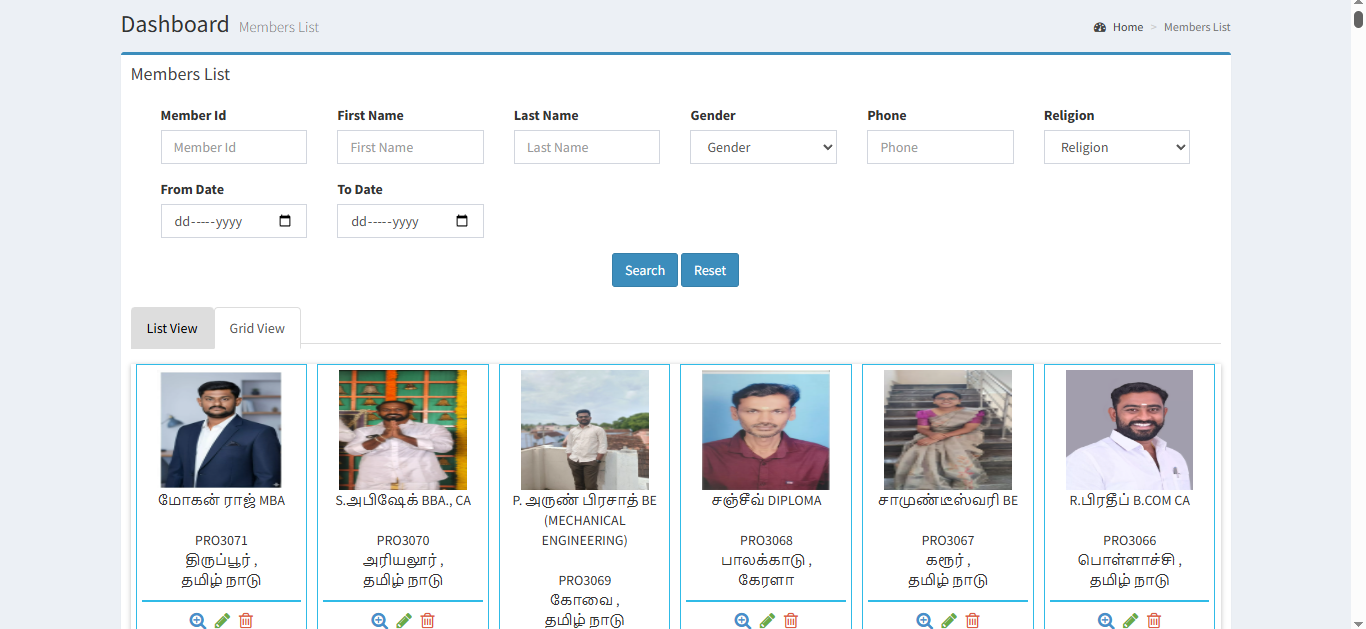
Task: Switch to List View tab
Action: click(172, 328)
